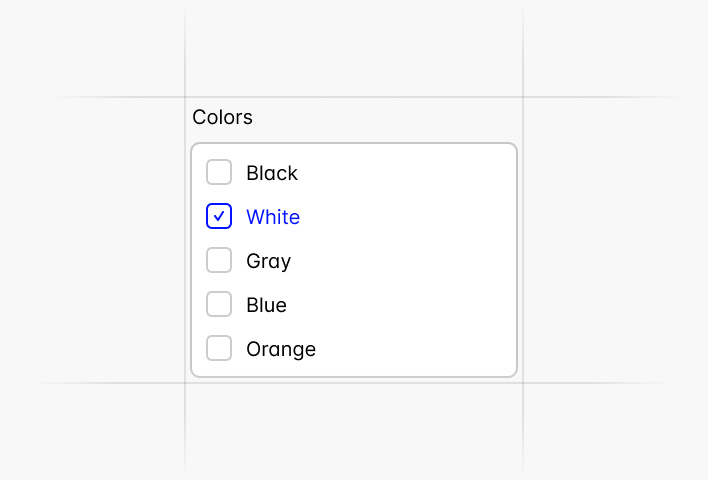The height and width of the screenshot is (480, 708).
Task: Uncheck the White checkbox
Action: [x=219, y=217]
